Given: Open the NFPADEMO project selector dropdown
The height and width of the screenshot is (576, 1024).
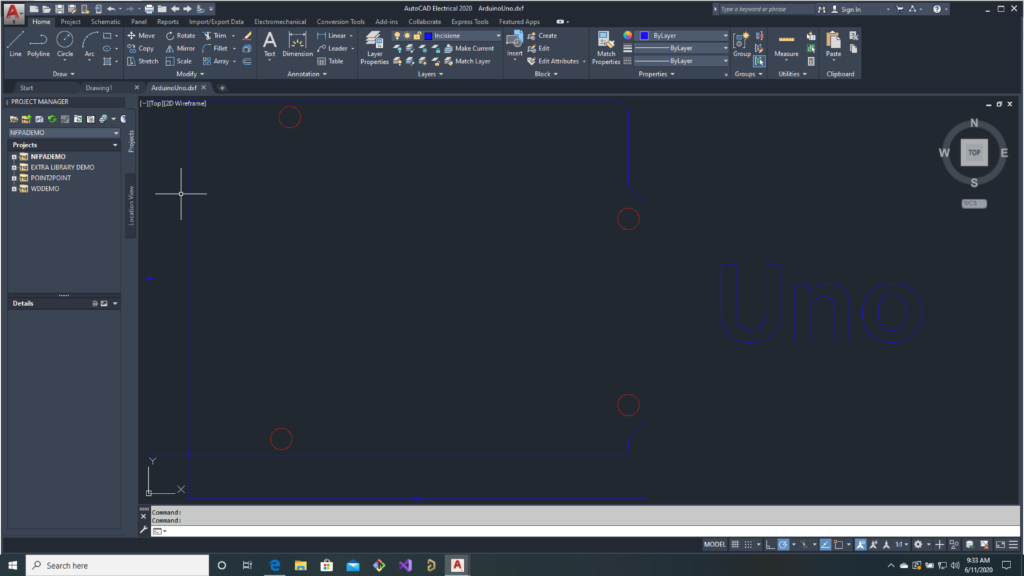Looking at the screenshot, I should coord(115,132).
